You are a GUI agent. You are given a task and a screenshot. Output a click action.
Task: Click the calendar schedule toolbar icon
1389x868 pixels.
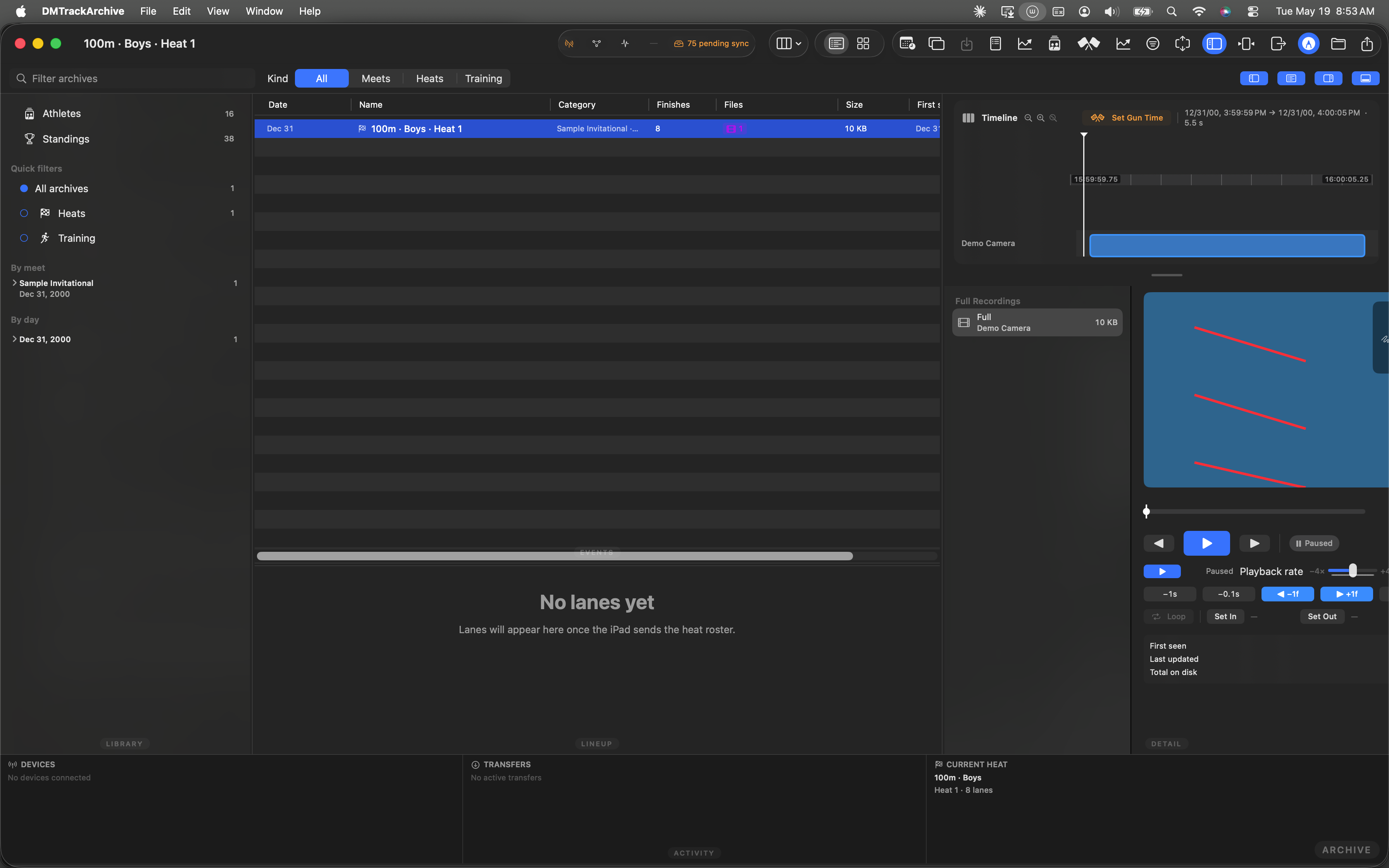(x=907, y=44)
